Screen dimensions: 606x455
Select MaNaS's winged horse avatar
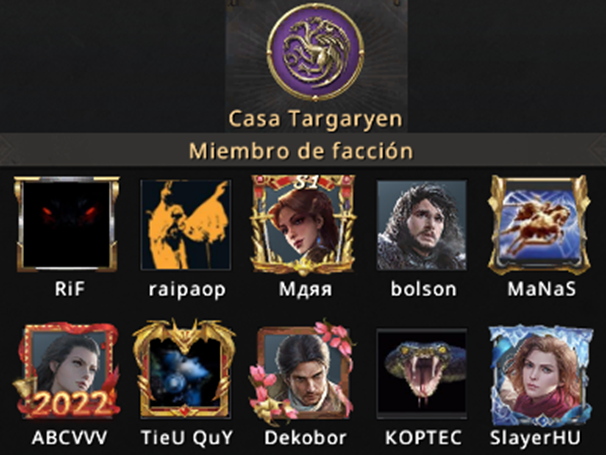pos(540,225)
